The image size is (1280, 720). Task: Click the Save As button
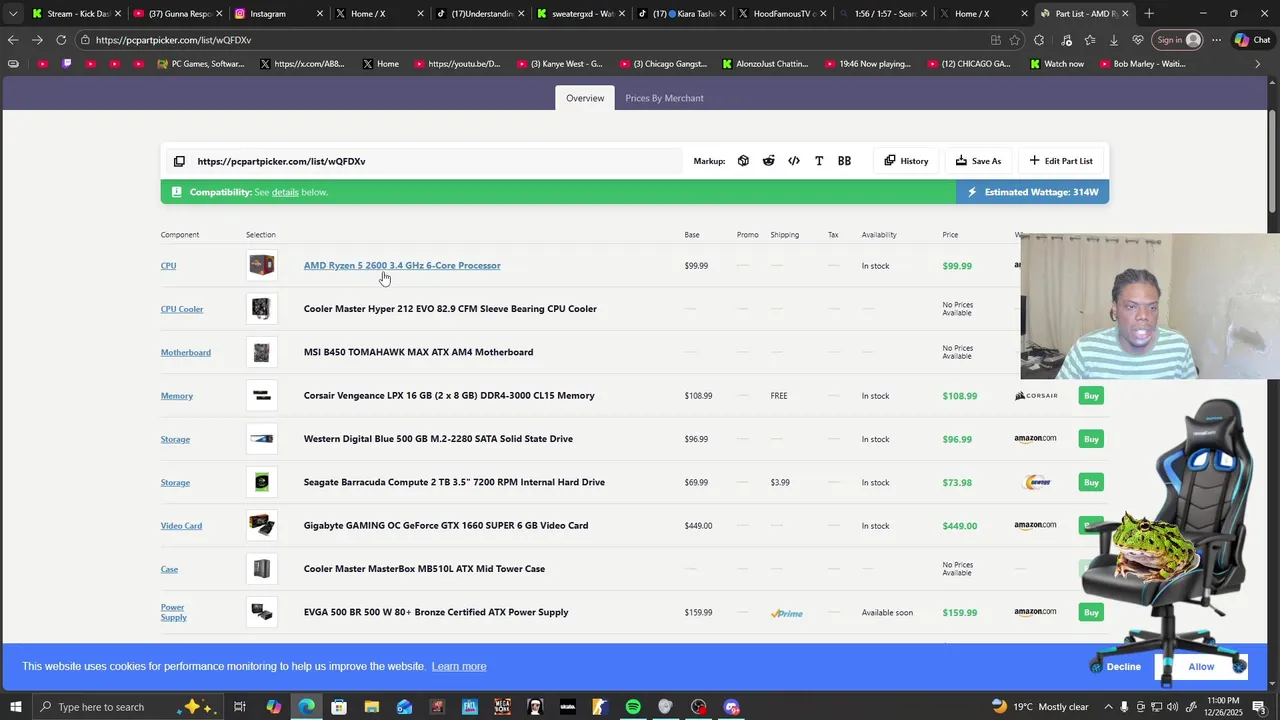(x=978, y=161)
